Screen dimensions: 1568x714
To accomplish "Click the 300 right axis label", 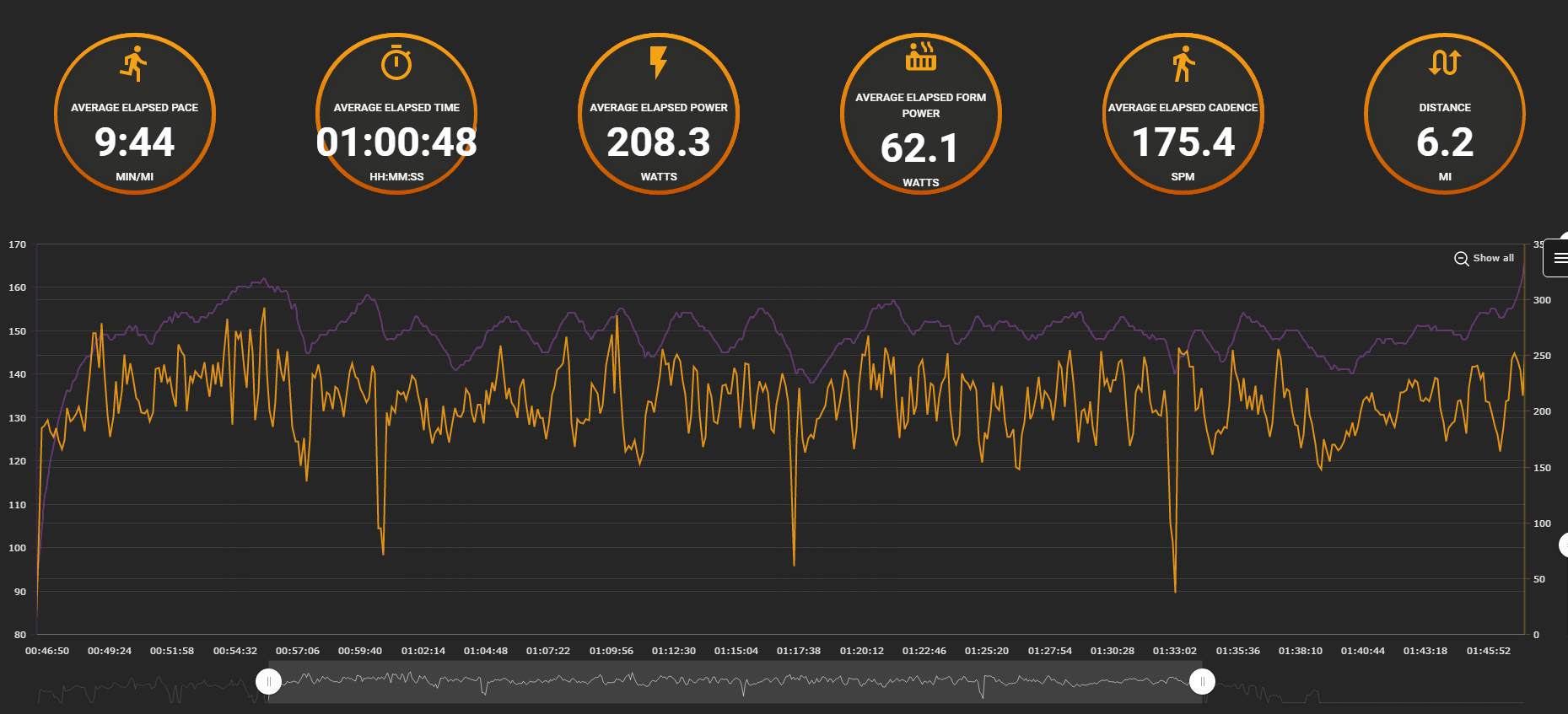I will tap(1542, 300).
